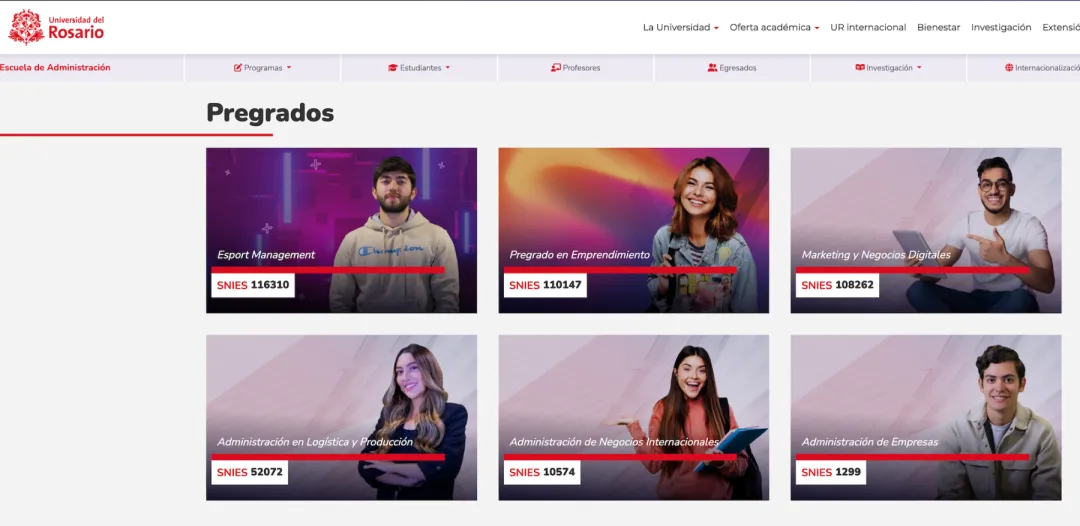Open the Programas submenu caret
The width and height of the screenshot is (1080, 526).
coord(289,68)
